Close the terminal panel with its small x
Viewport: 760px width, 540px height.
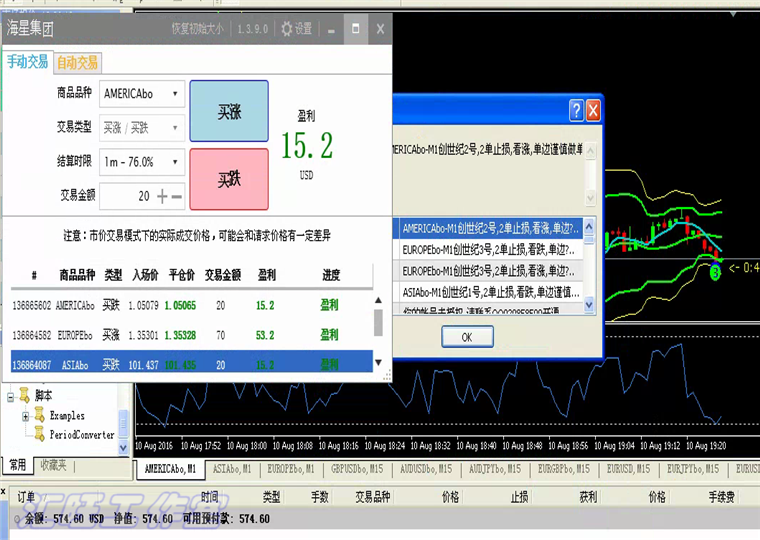pos(3,492)
